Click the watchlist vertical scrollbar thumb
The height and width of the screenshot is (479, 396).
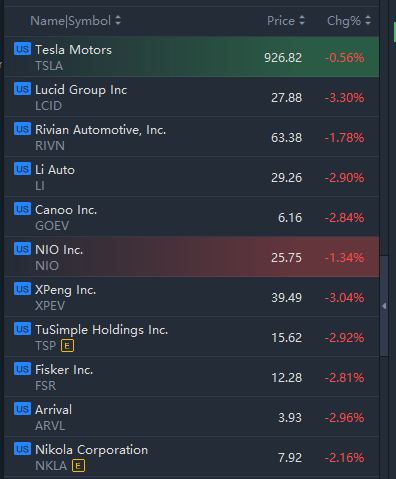384,306
